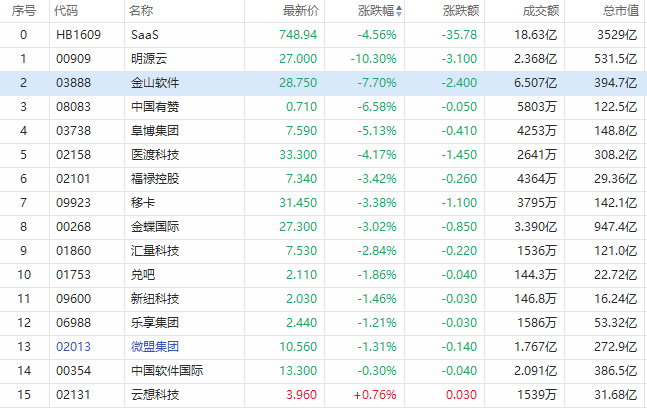Click 云想科技 price 3.960
This screenshot has width=647, height=410.
[x=302, y=394]
